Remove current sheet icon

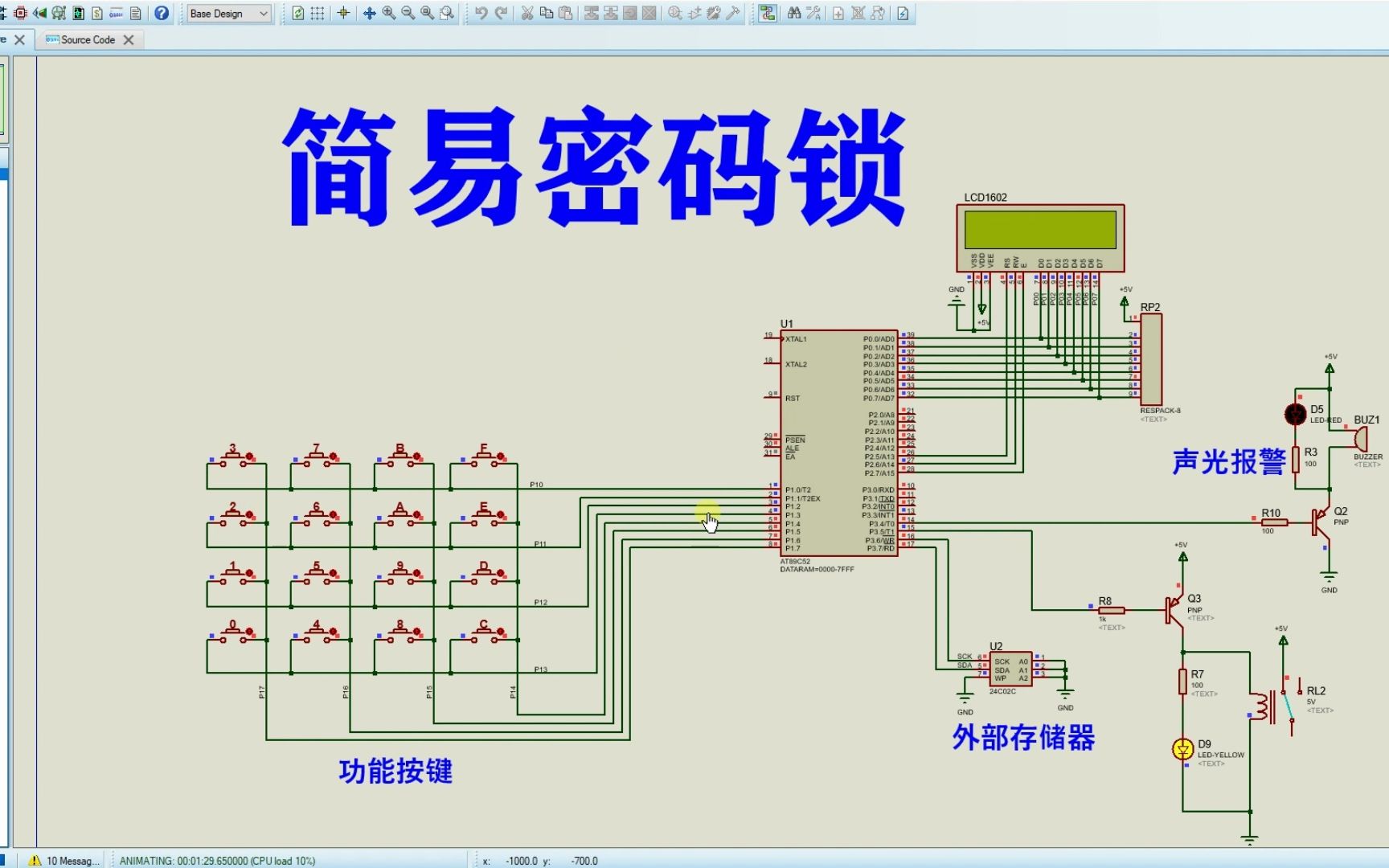[858, 13]
